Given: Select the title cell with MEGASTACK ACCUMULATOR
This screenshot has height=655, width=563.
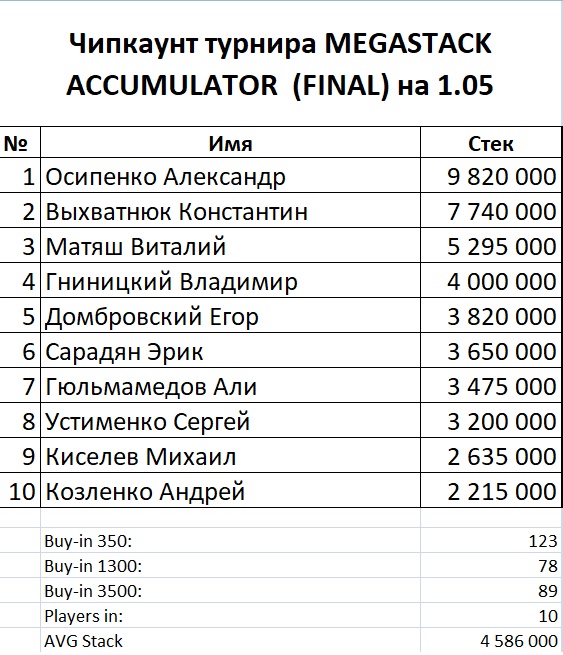Looking at the screenshot, I should pos(280,64).
